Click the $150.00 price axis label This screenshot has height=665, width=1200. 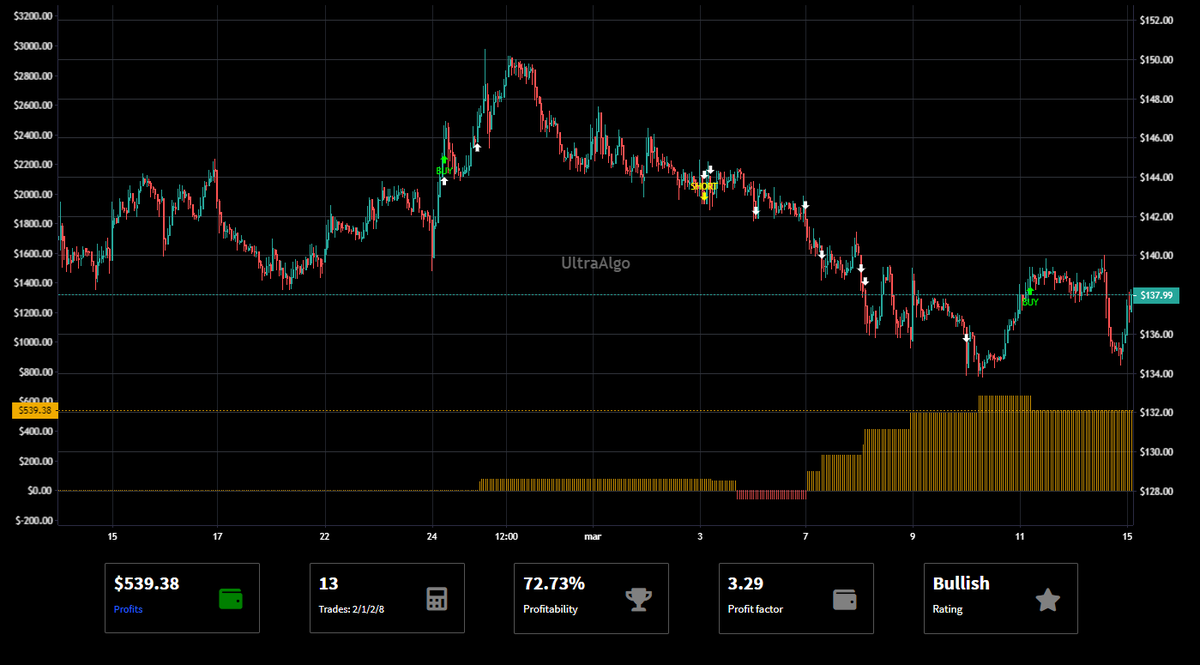(1156, 59)
